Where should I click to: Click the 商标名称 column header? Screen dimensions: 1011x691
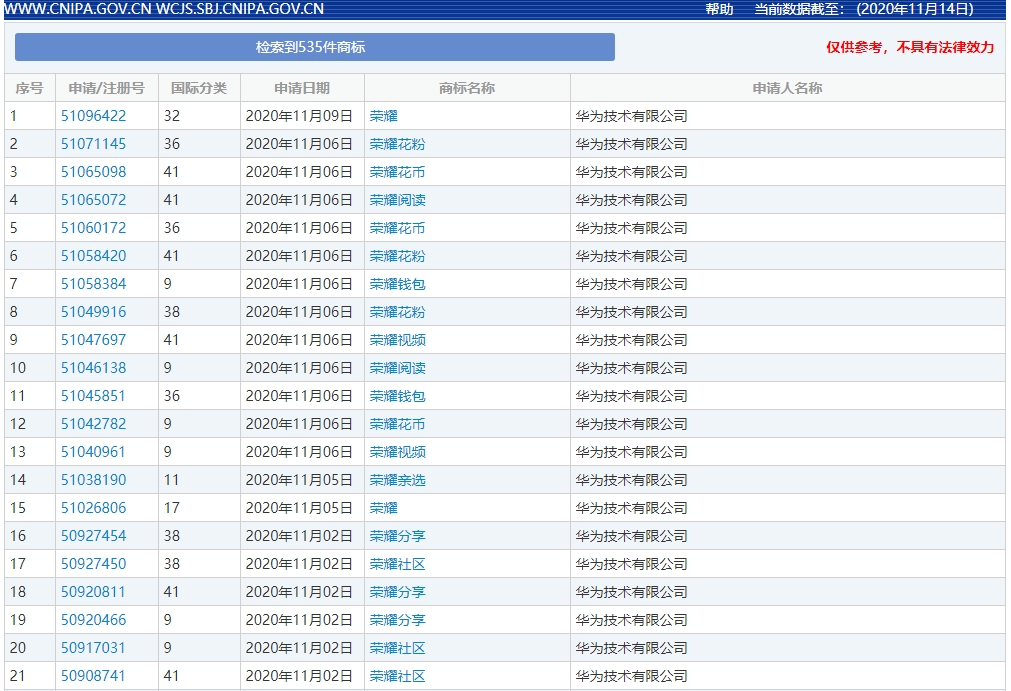click(x=467, y=88)
